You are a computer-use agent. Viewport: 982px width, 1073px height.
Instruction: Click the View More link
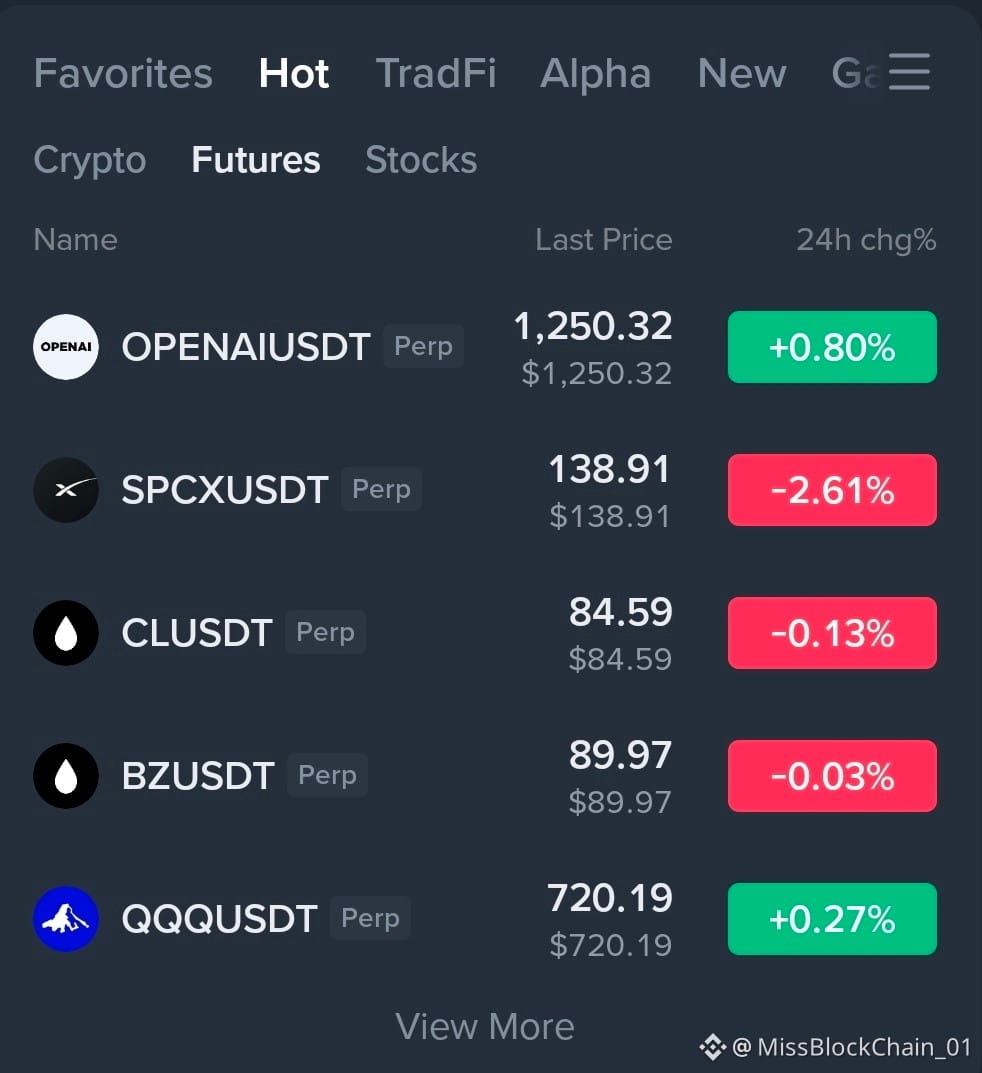pos(484,1026)
